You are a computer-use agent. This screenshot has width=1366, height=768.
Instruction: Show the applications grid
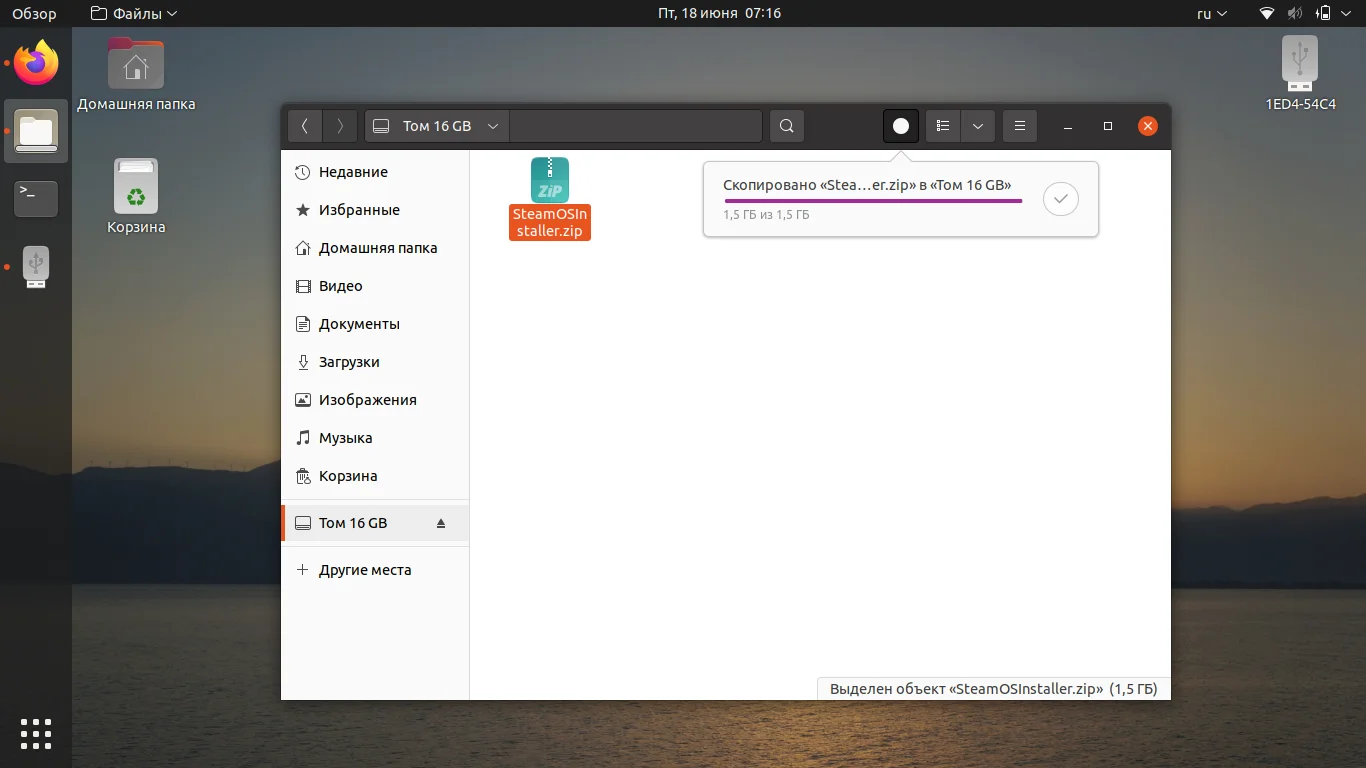click(x=36, y=733)
